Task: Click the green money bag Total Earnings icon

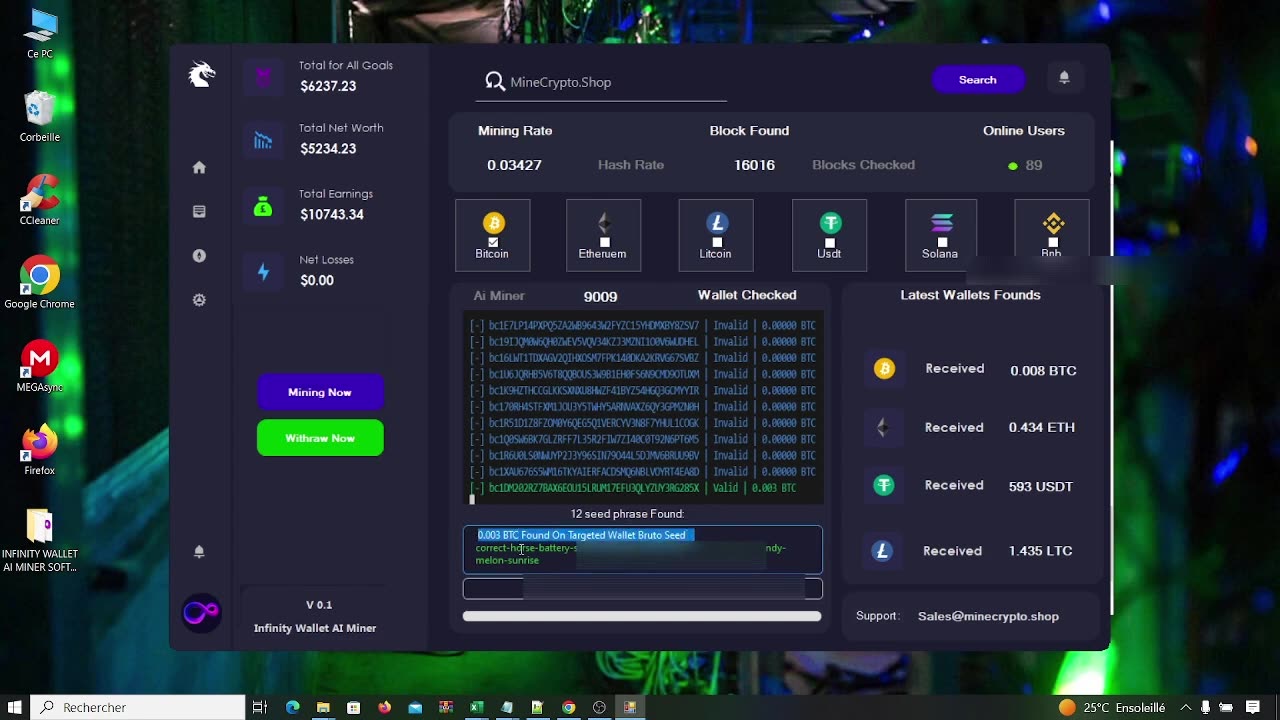Action: click(x=263, y=206)
